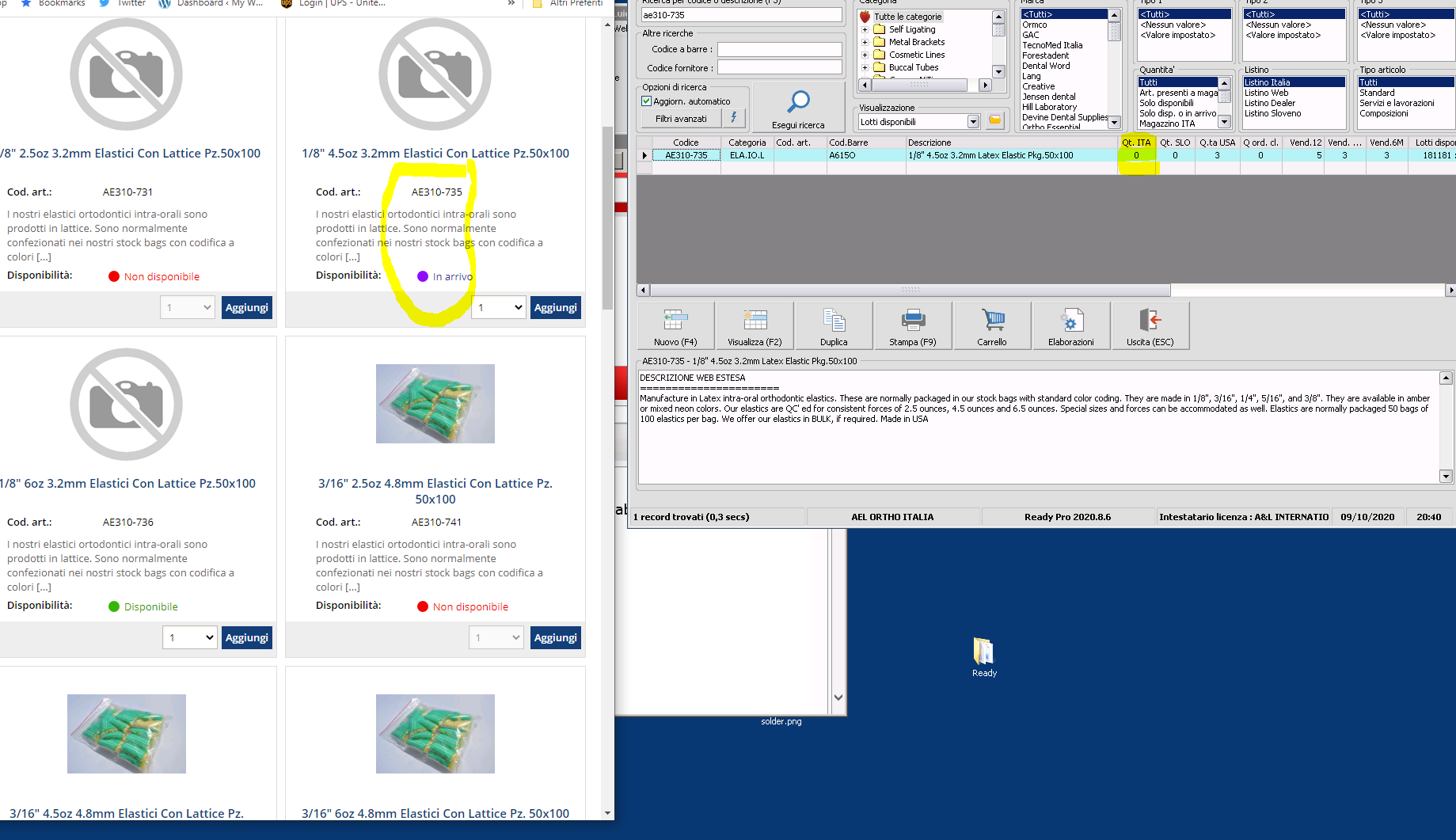Show hidden bookmarks with the » chevron

click(511, 3)
